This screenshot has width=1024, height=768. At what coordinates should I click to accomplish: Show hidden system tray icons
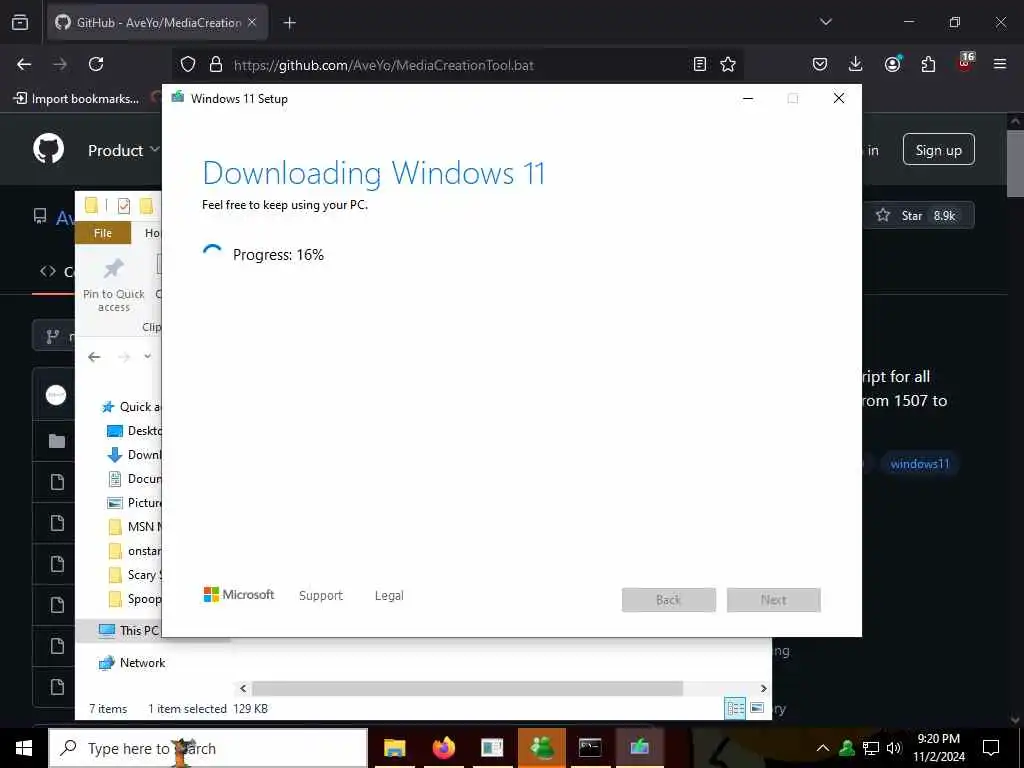click(823, 748)
